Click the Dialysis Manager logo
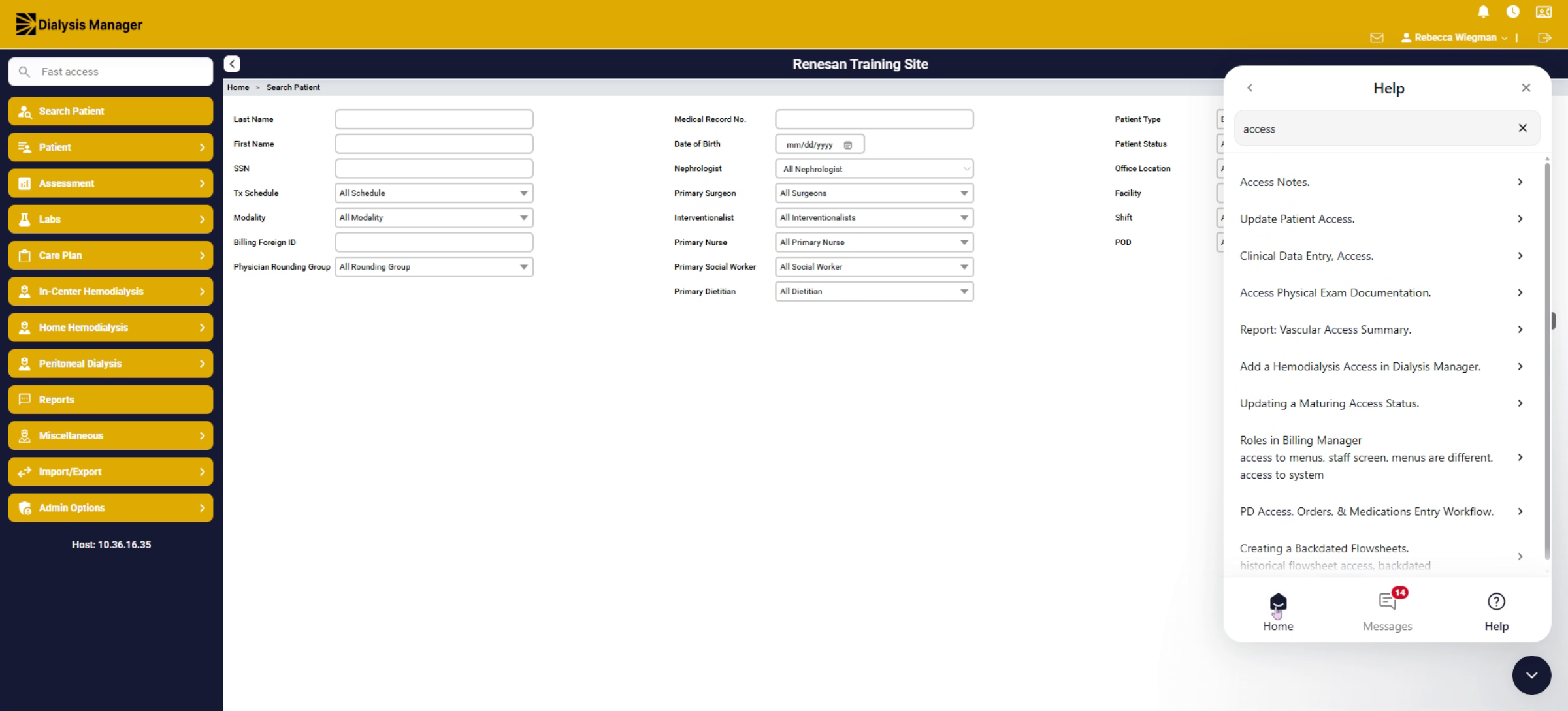Image resolution: width=1568 pixels, height=711 pixels. [x=79, y=24]
